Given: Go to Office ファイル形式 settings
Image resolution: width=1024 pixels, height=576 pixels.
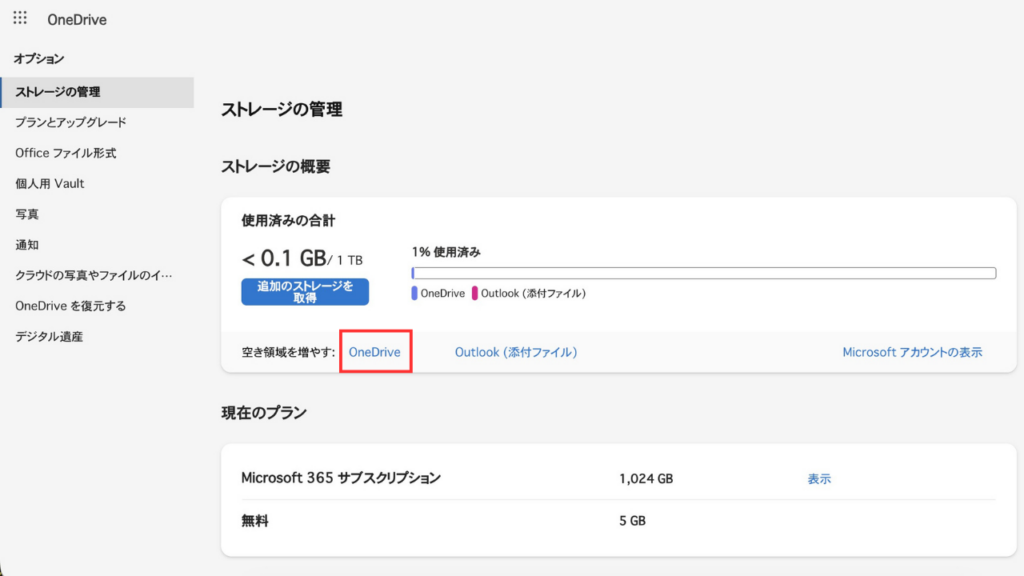Looking at the screenshot, I should (66, 153).
